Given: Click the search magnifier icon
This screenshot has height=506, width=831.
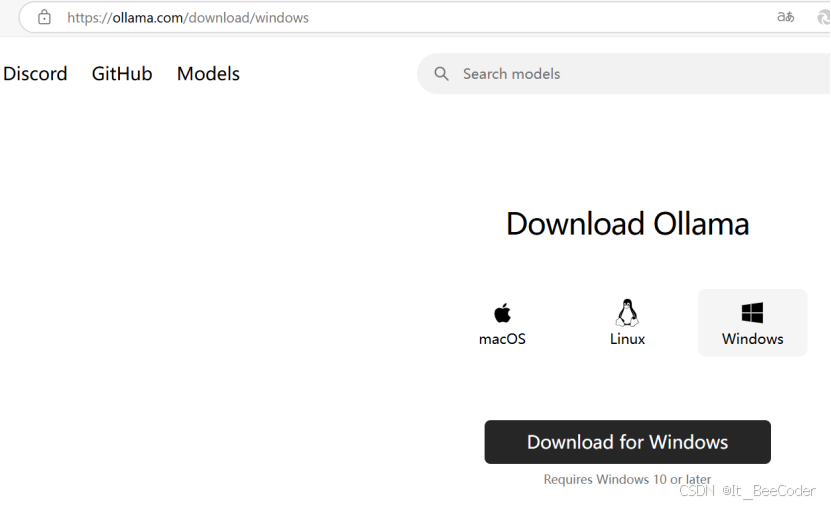Looking at the screenshot, I should (x=441, y=74).
